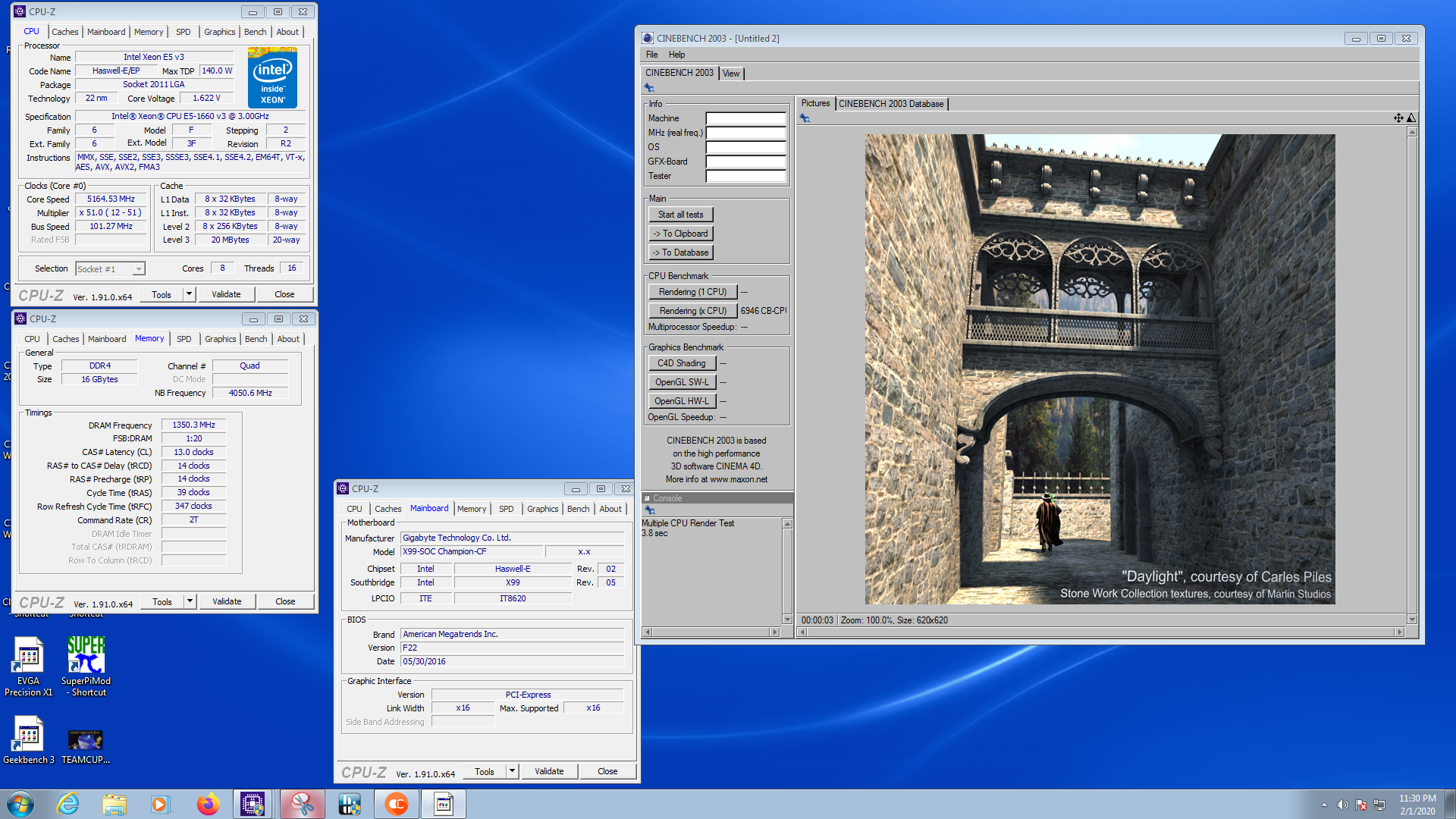Click the volume speaker tray icon
Image resolution: width=1456 pixels, height=819 pixels.
click(x=1342, y=805)
